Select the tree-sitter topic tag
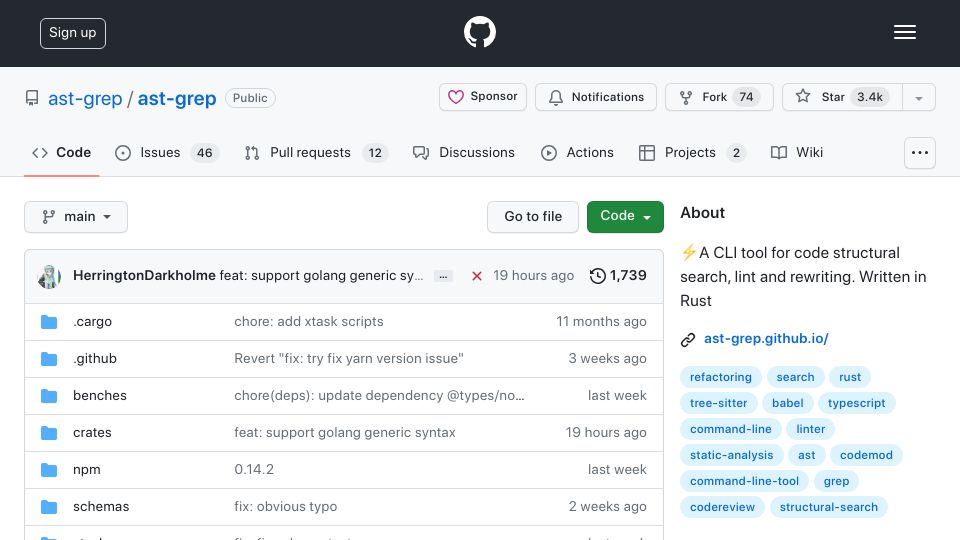This screenshot has height=540, width=960. (719, 403)
